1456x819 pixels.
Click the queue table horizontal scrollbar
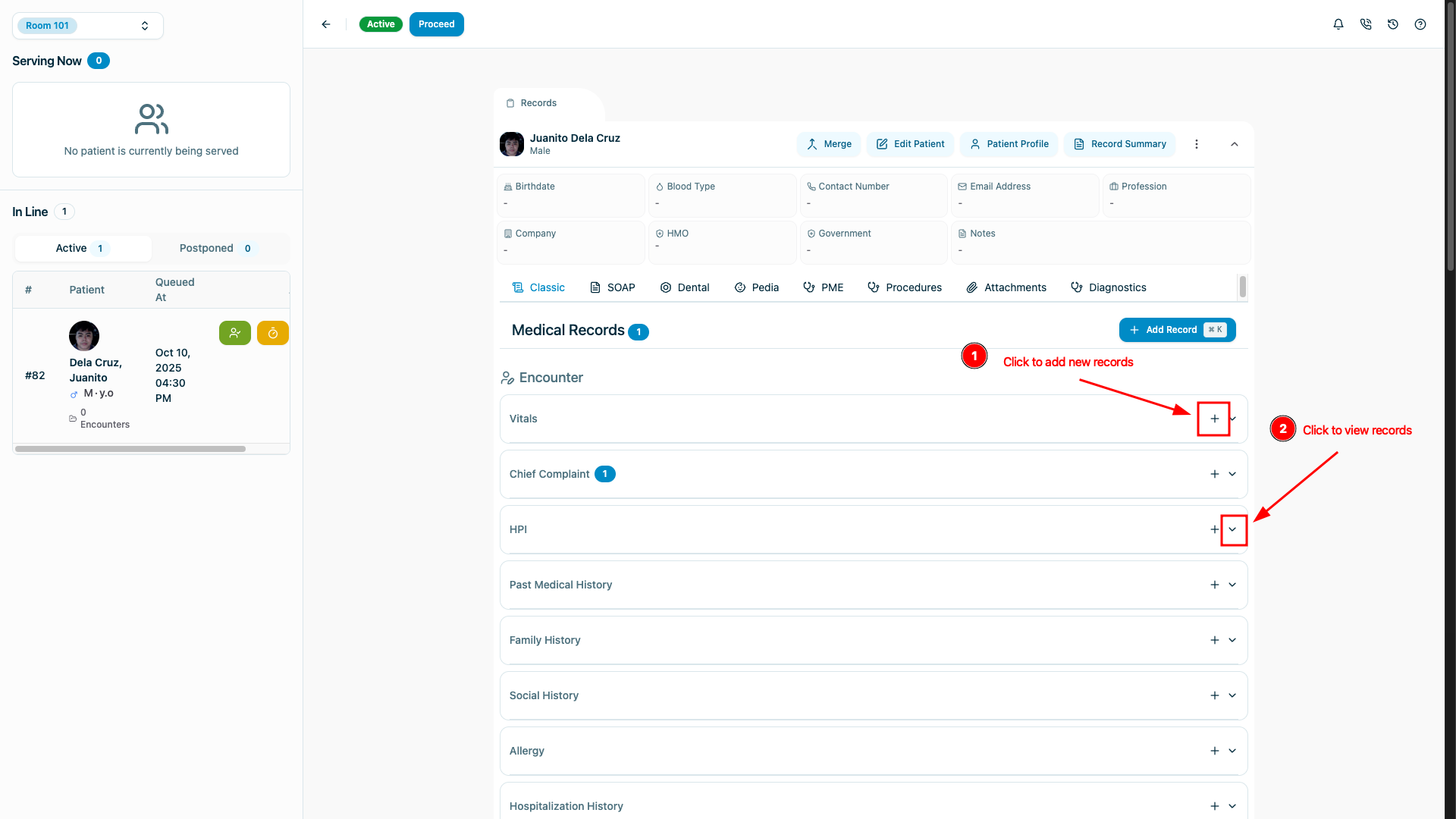[130, 449]
